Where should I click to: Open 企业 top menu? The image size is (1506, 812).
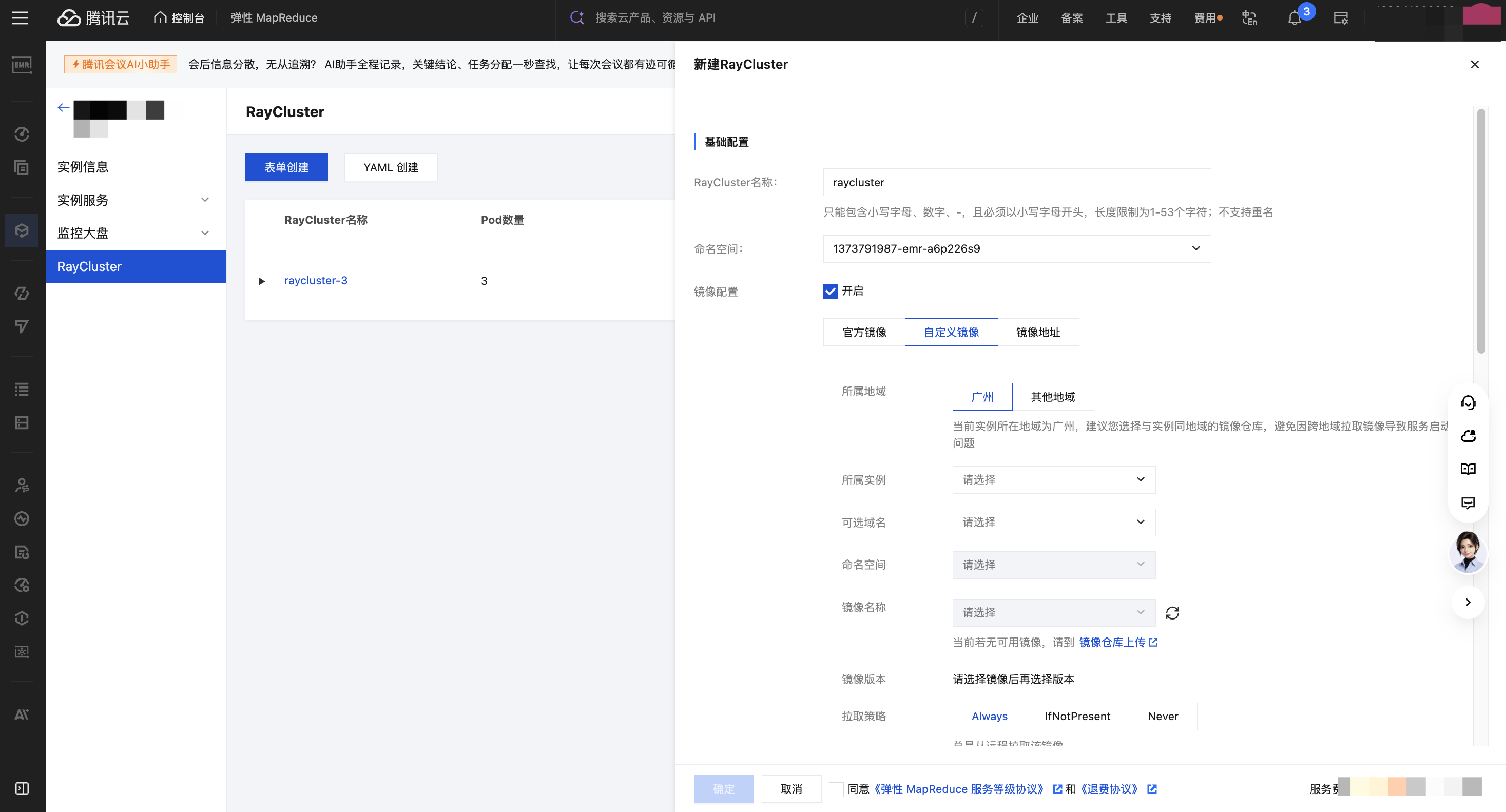(x=1027, y=18)
